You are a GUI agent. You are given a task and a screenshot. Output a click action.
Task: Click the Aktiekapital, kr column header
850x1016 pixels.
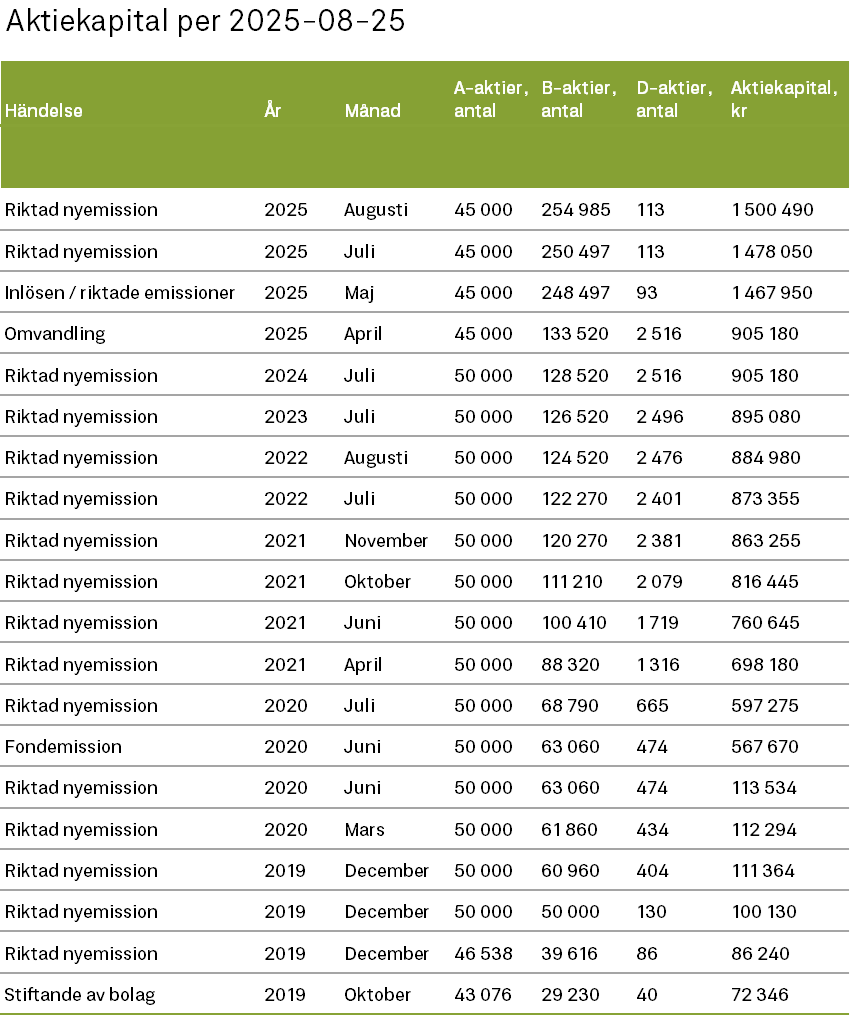tap(784, 99)
